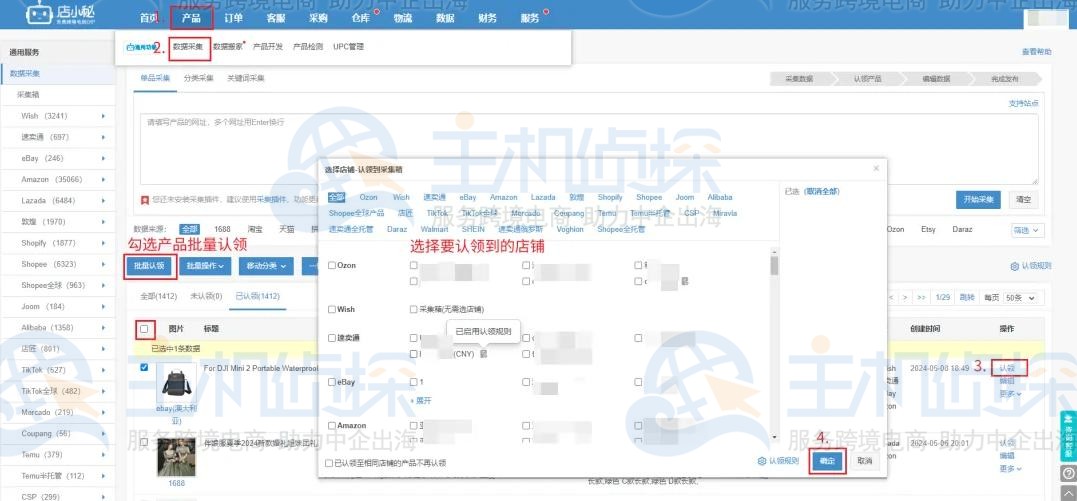Expand the TikTok (627) sidebar item
This screenshot has height=501, width=1077.
point(103,370)
